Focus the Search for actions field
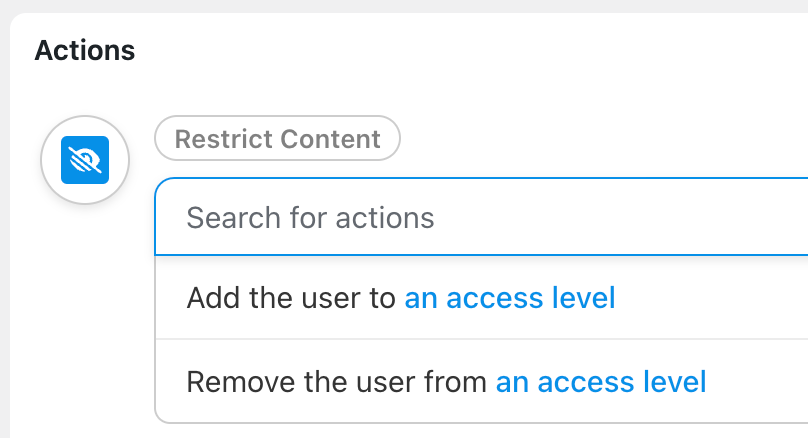 [x=481, y=217]
